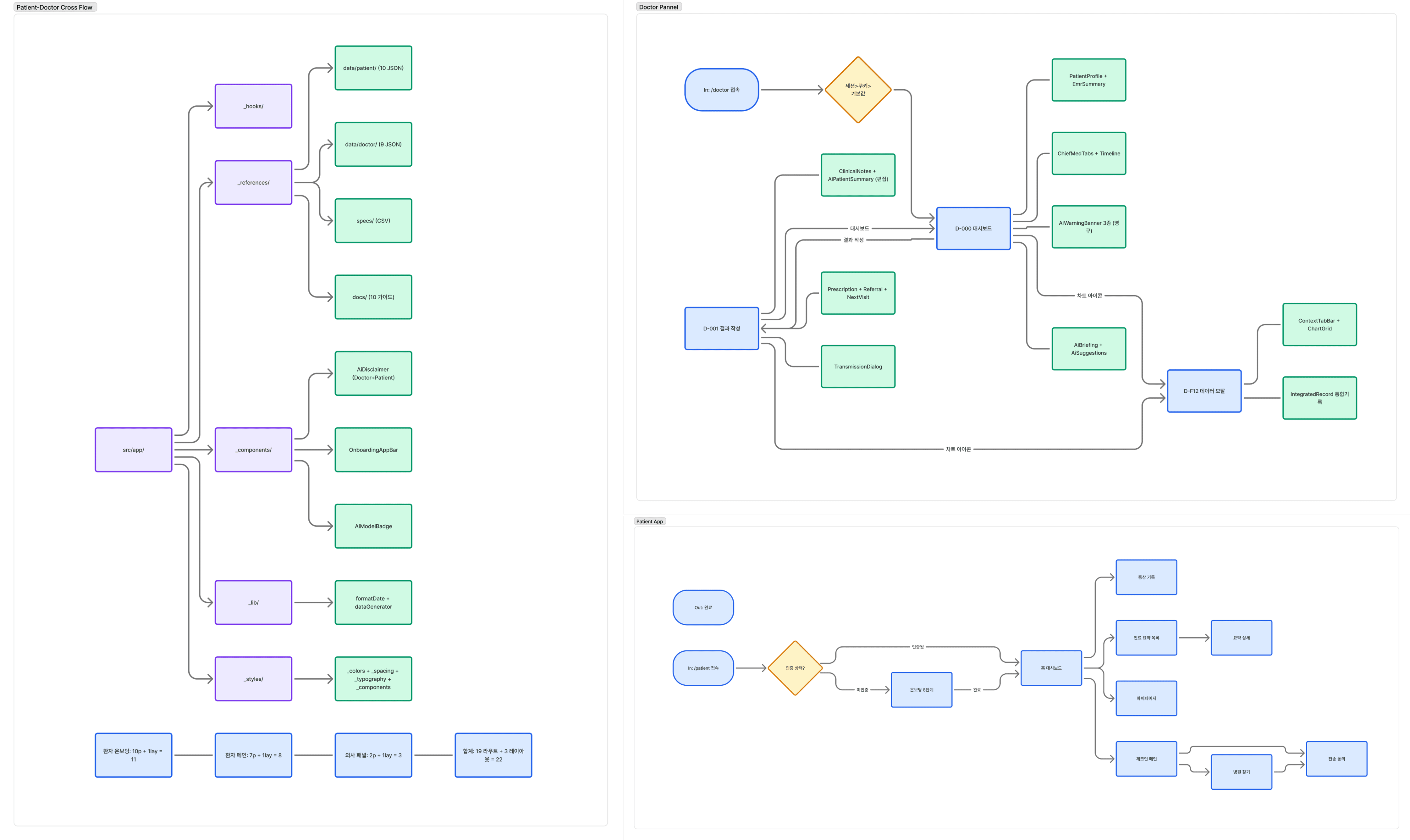
Task: Select the 인증 상태? decision diamond
Action: click(795, 668)
